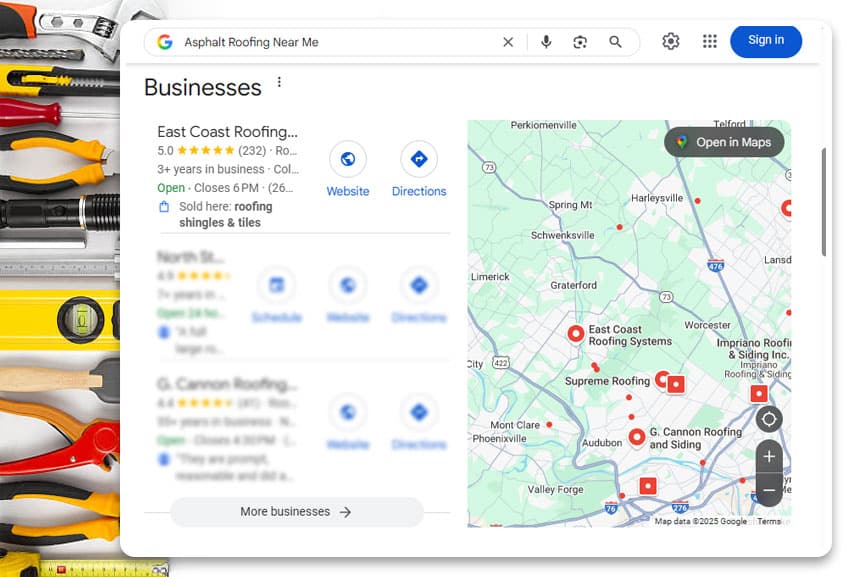Click the my-location target button on map
The width and height of the screenshot is (850, 577).
[x=769, y=419]
